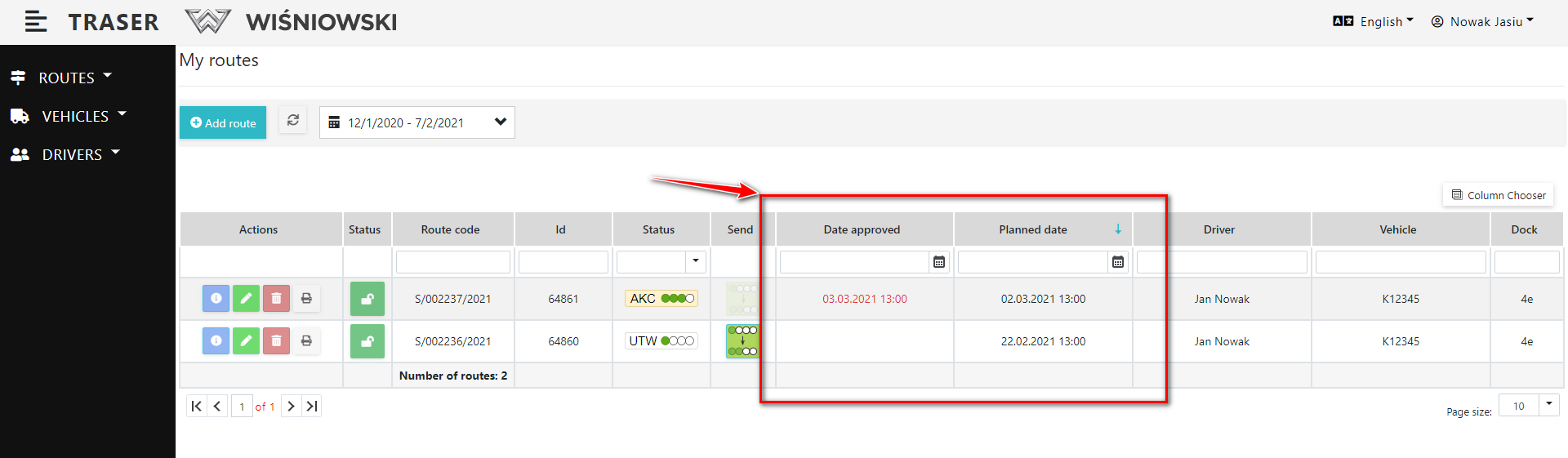
Task: Open the Date approved filter calendar
Action: click(939, 262)
